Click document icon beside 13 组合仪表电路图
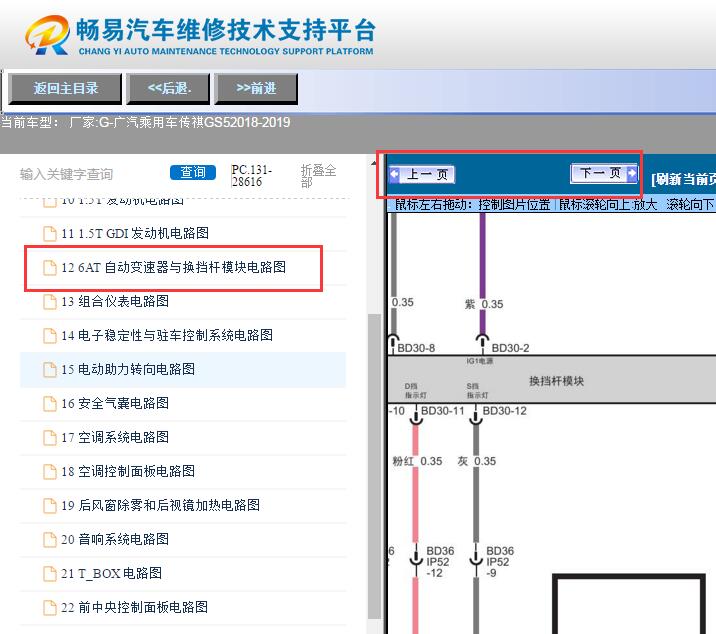The image size is (716, 634). tap(49, 301)
